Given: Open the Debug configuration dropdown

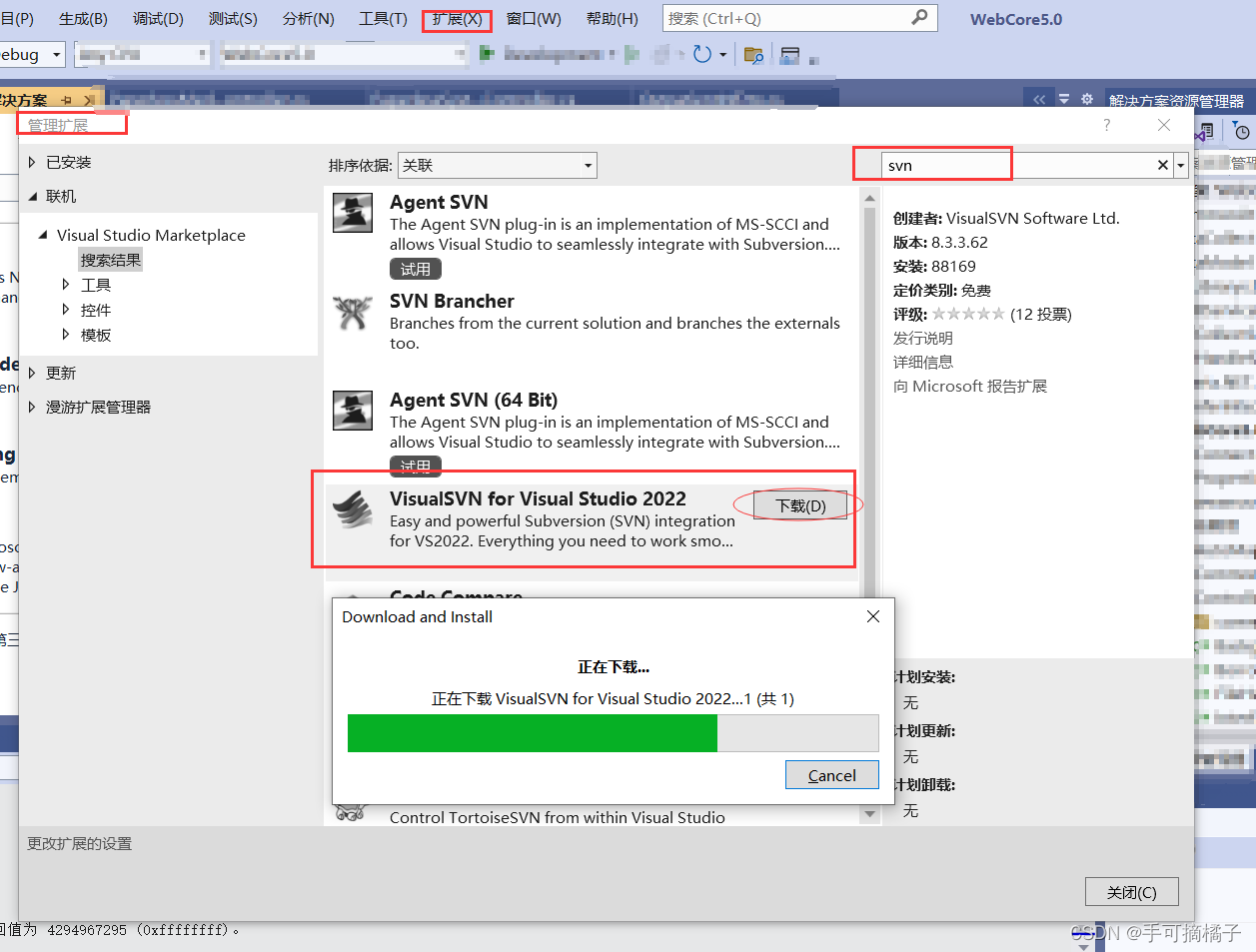Looking at the screenshot, I should coord(57,54).
